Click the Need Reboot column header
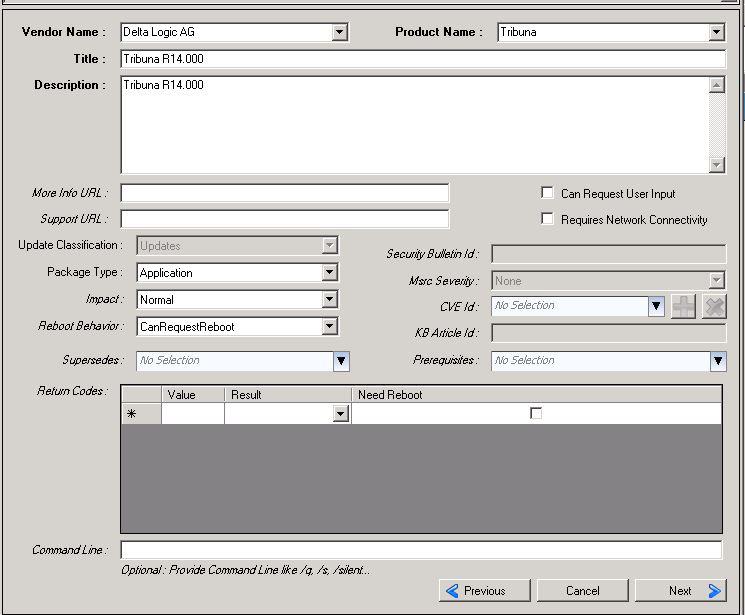Screen dimensions: 745x615 [536, 394]
